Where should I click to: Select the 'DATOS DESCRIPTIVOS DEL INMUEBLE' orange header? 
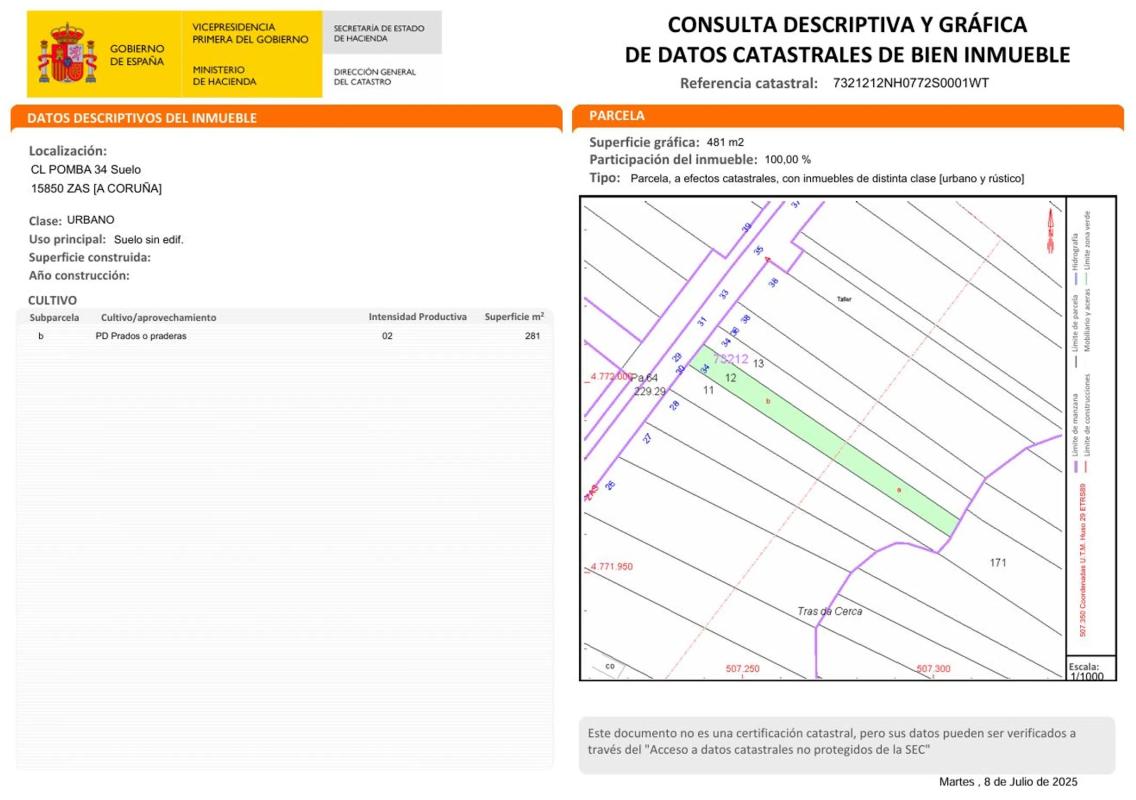pyautogui.click(x=286, y=118)
